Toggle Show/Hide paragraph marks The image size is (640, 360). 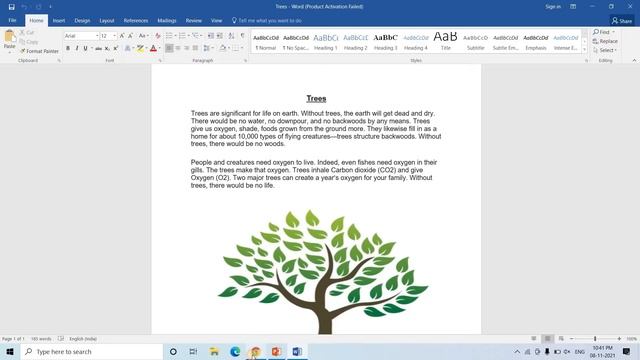(243, 36)
